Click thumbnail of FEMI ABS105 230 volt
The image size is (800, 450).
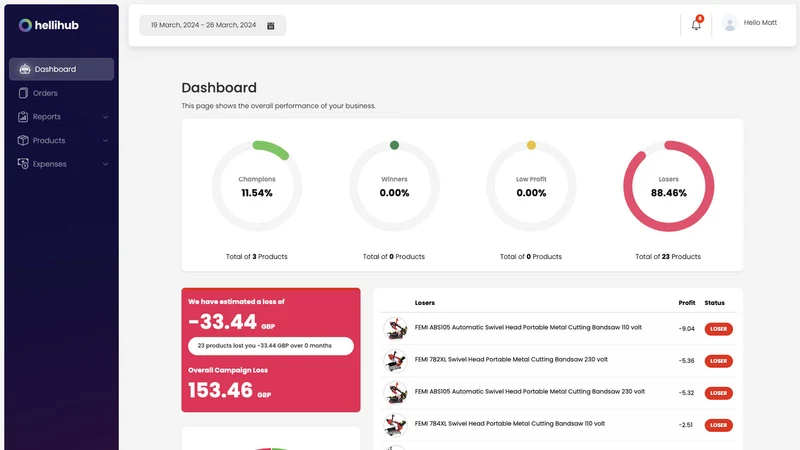395,393
